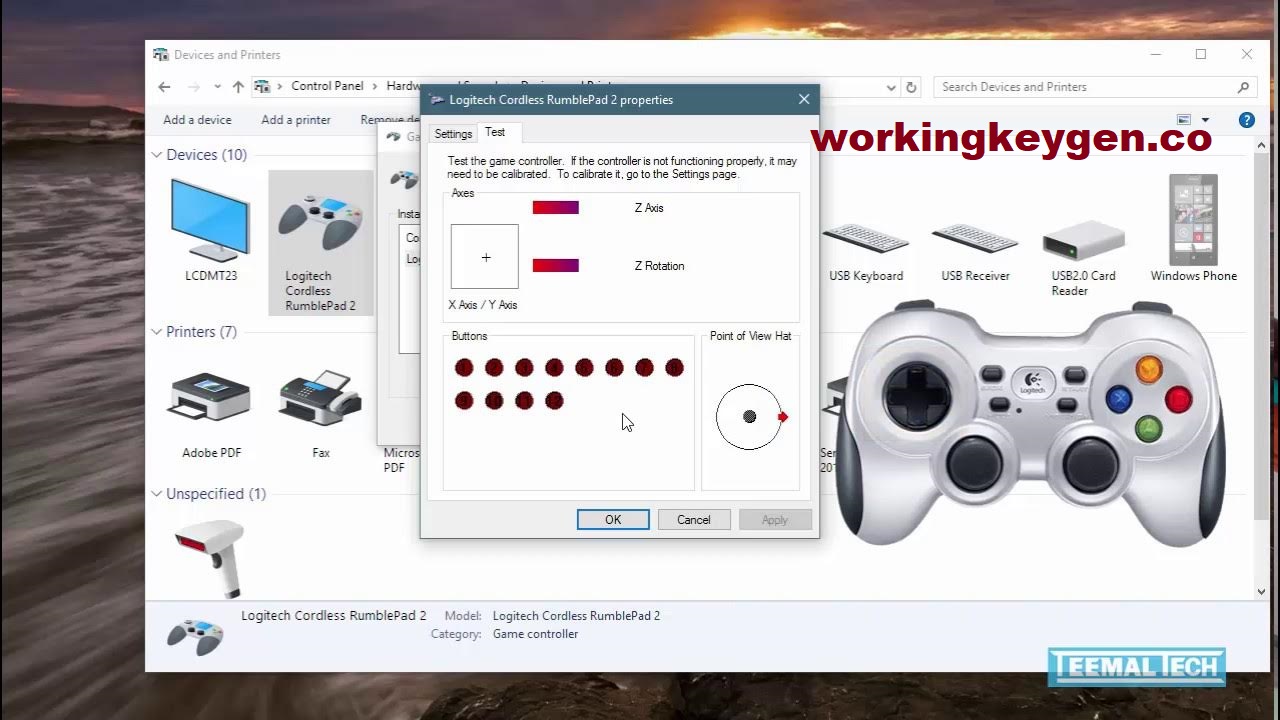Switch to the Settings tab
The height and width of the screenshot is (720, 1280).
point(452,133)
